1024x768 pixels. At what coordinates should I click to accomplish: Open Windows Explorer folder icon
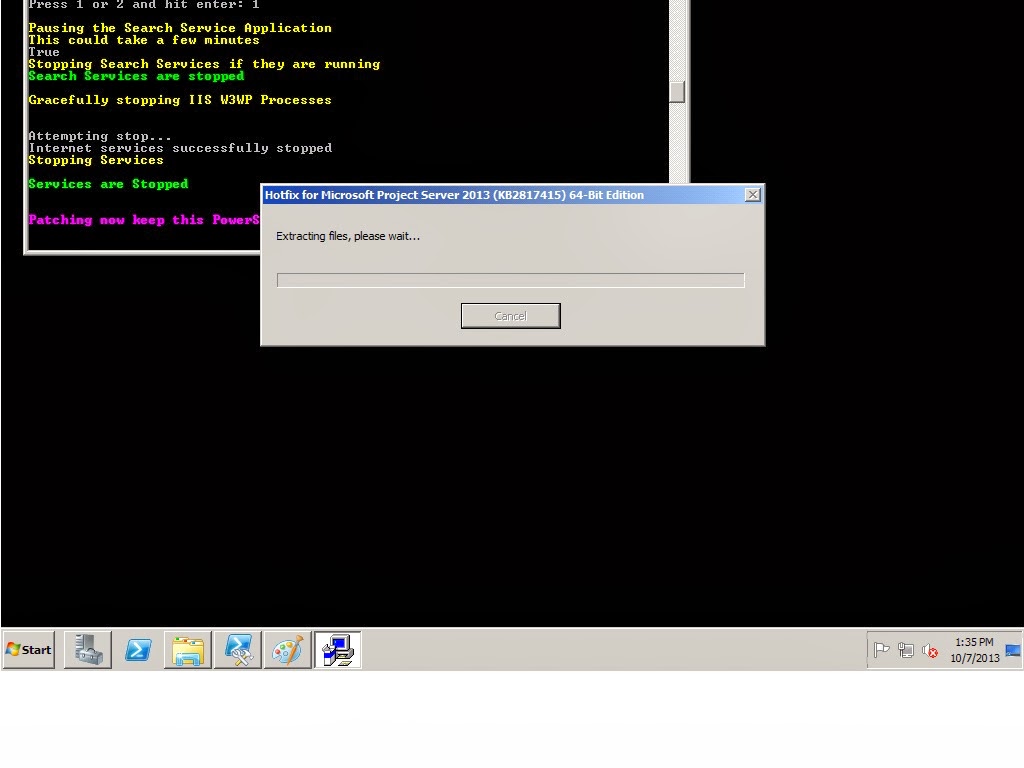click(x=188, y=650)
